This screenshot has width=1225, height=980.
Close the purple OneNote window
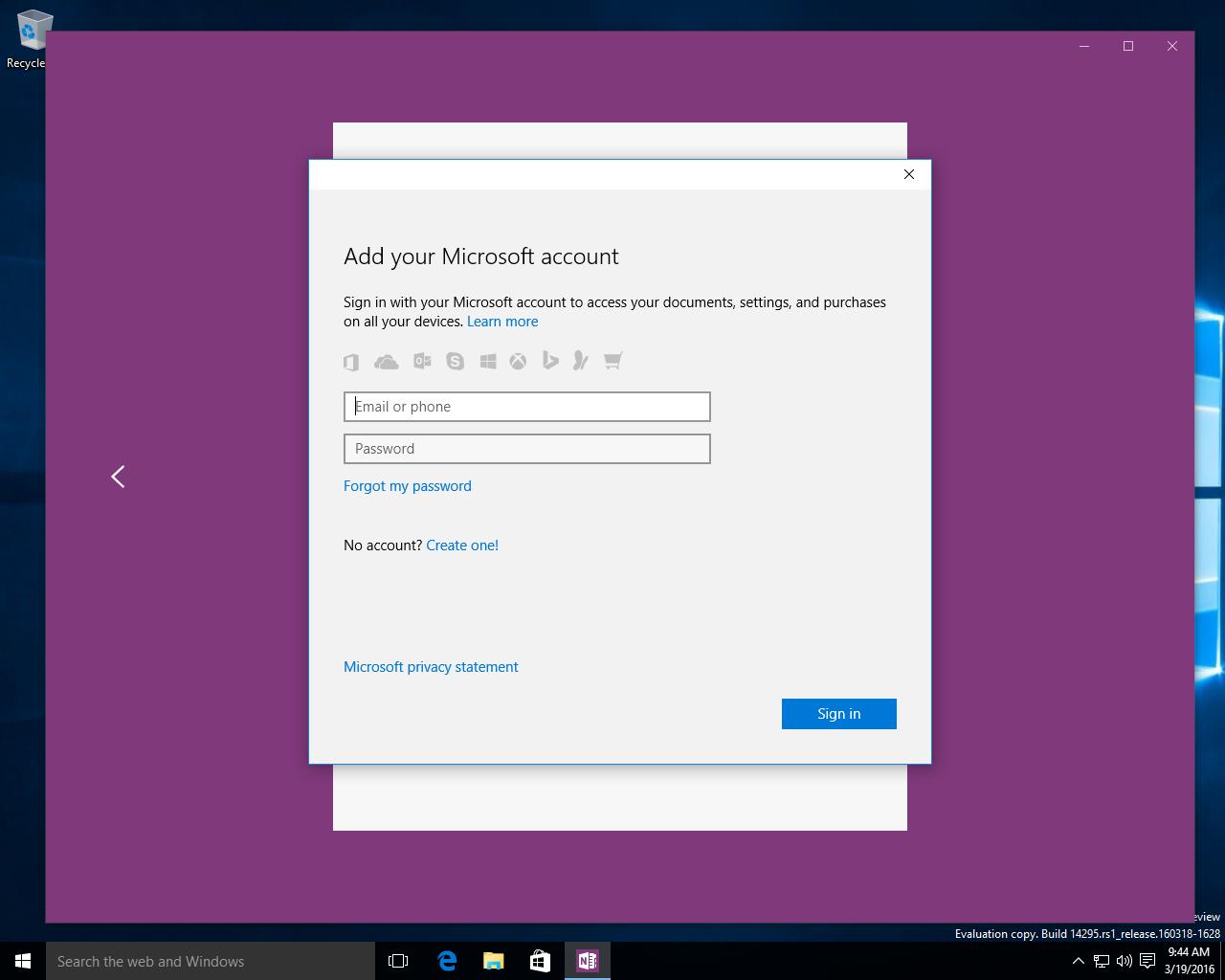coord(1172,46)
